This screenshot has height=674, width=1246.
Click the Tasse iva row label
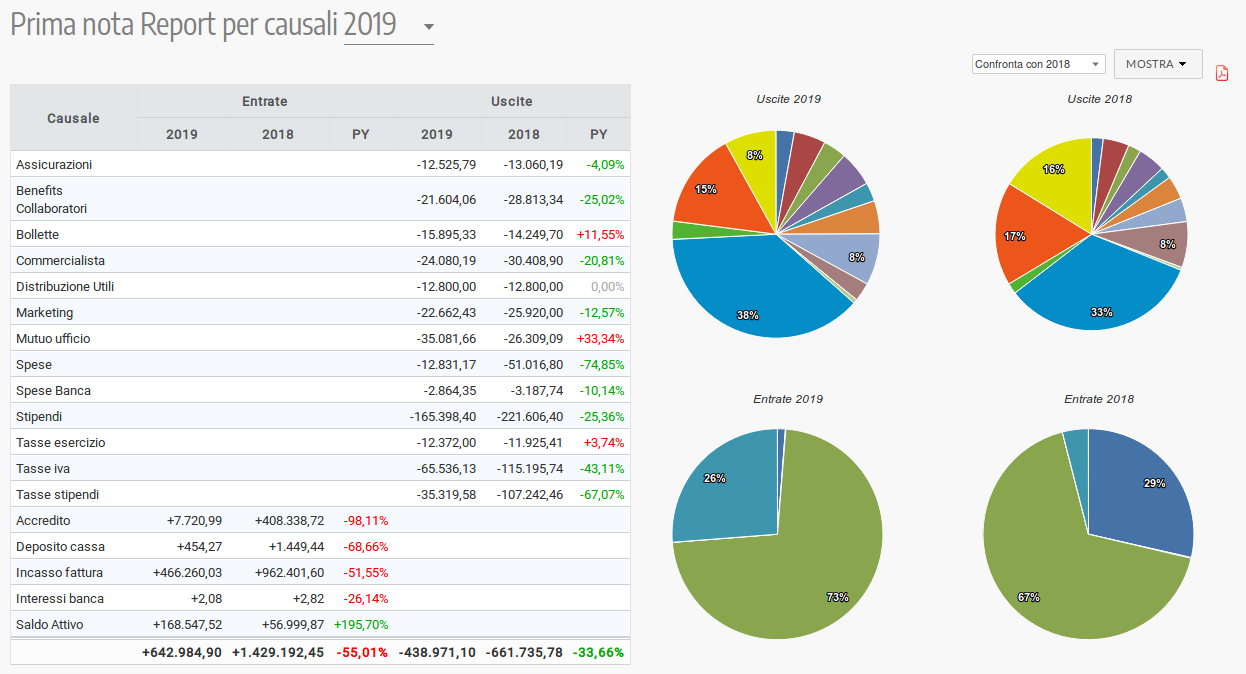coord(43,468)
